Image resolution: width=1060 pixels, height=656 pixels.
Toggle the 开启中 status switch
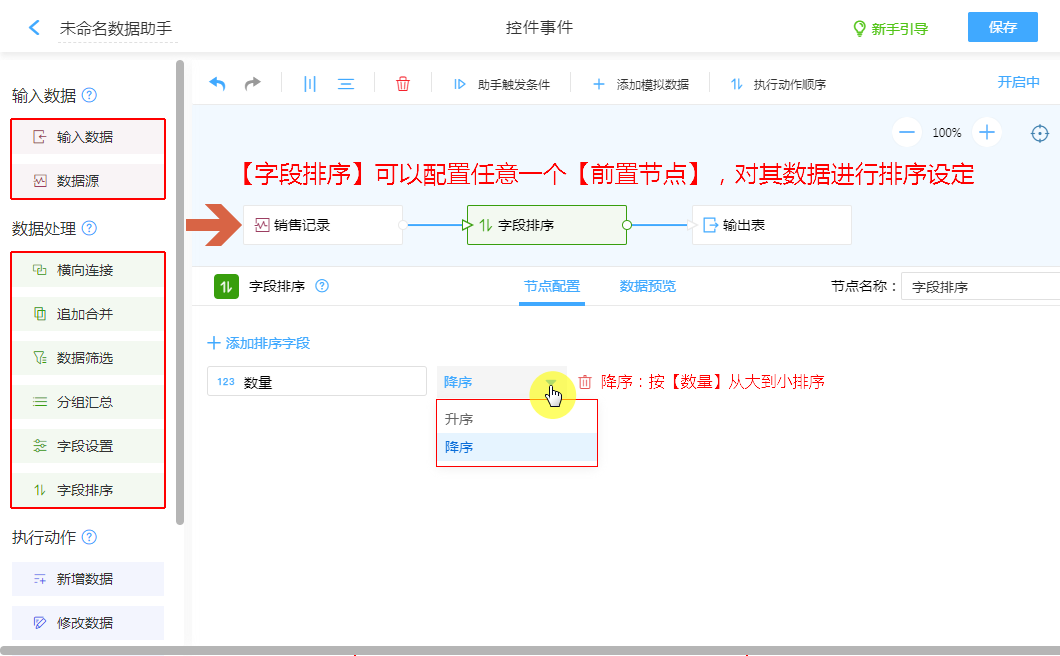pos(1018,83)
